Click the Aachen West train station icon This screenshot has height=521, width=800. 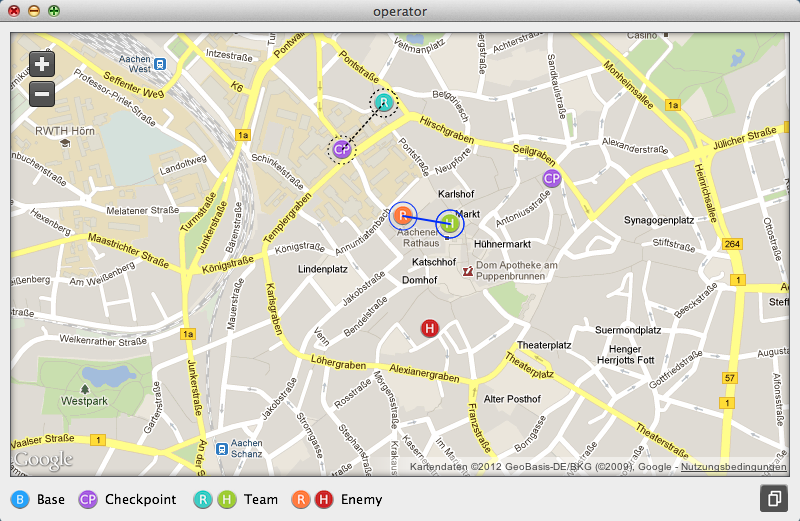(160, 64)
